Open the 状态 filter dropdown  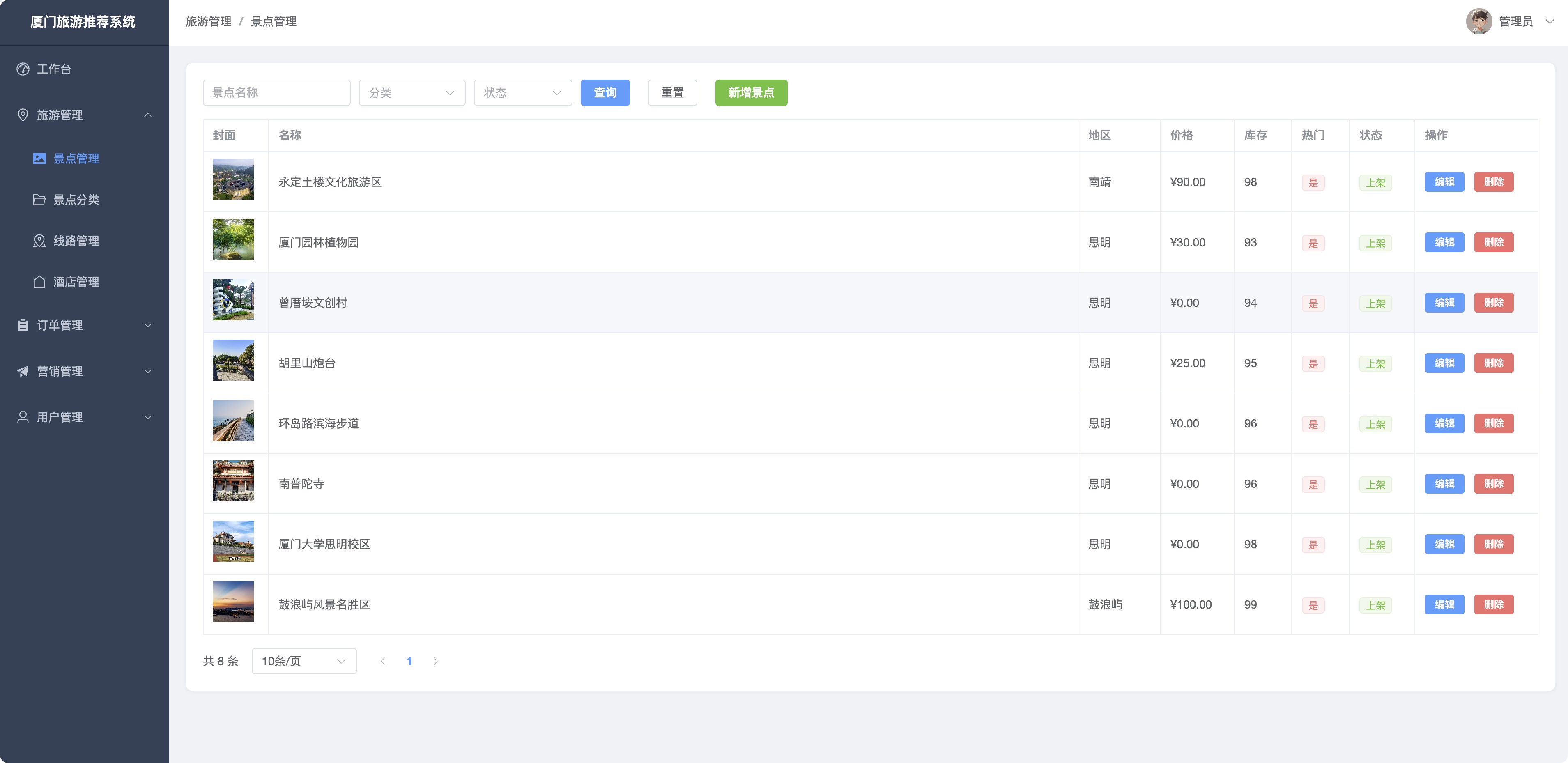click(x=523, y=93)
